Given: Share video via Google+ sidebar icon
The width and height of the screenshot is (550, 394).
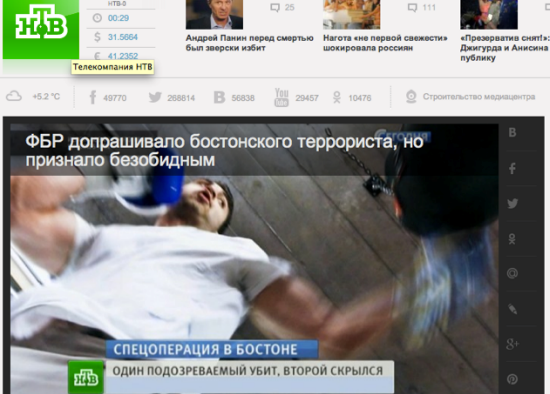Looking at the screenshot, I should pos(512,344).
